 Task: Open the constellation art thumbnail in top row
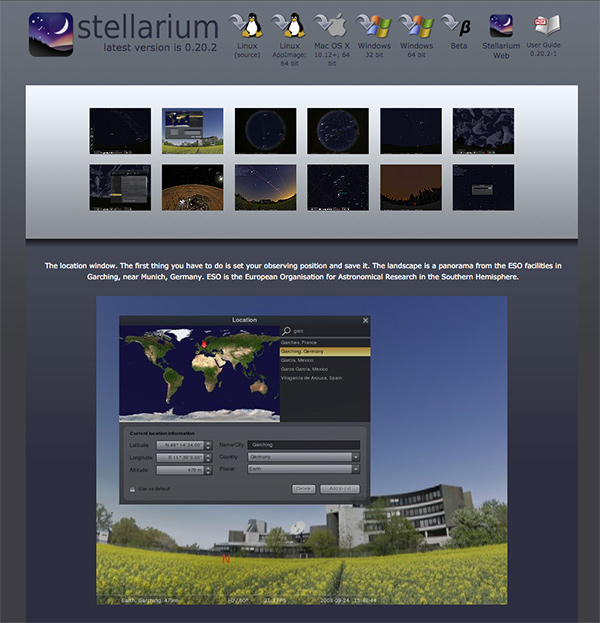pos(483,131)
